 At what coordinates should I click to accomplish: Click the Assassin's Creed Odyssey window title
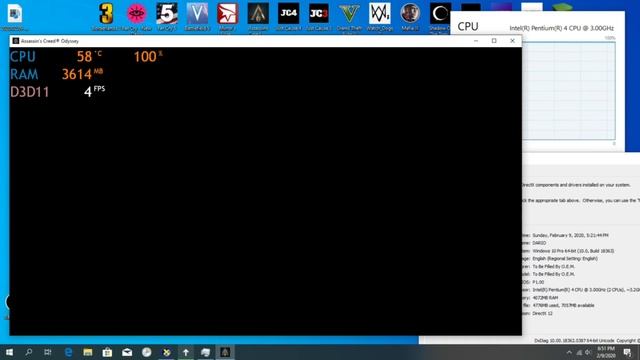(x=50, y=41)
